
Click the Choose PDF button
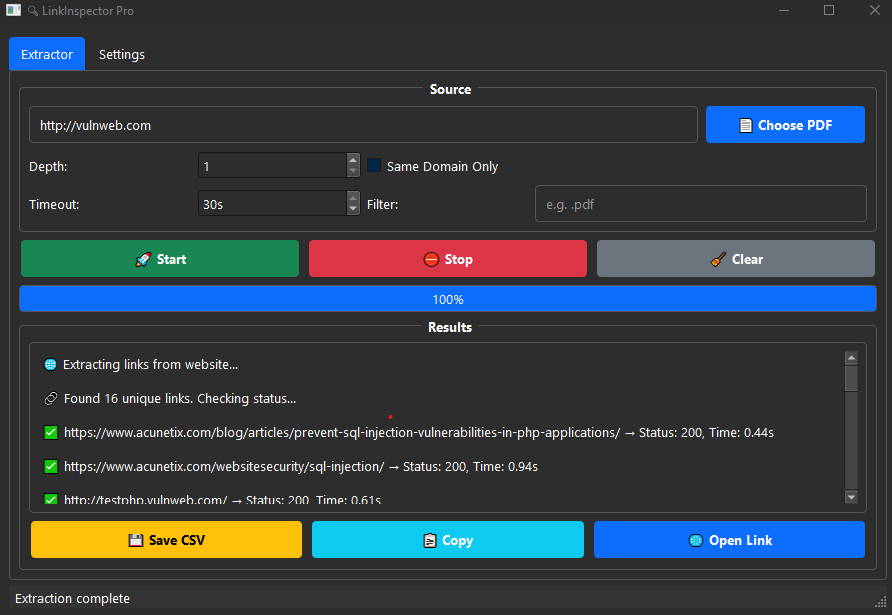785,125
